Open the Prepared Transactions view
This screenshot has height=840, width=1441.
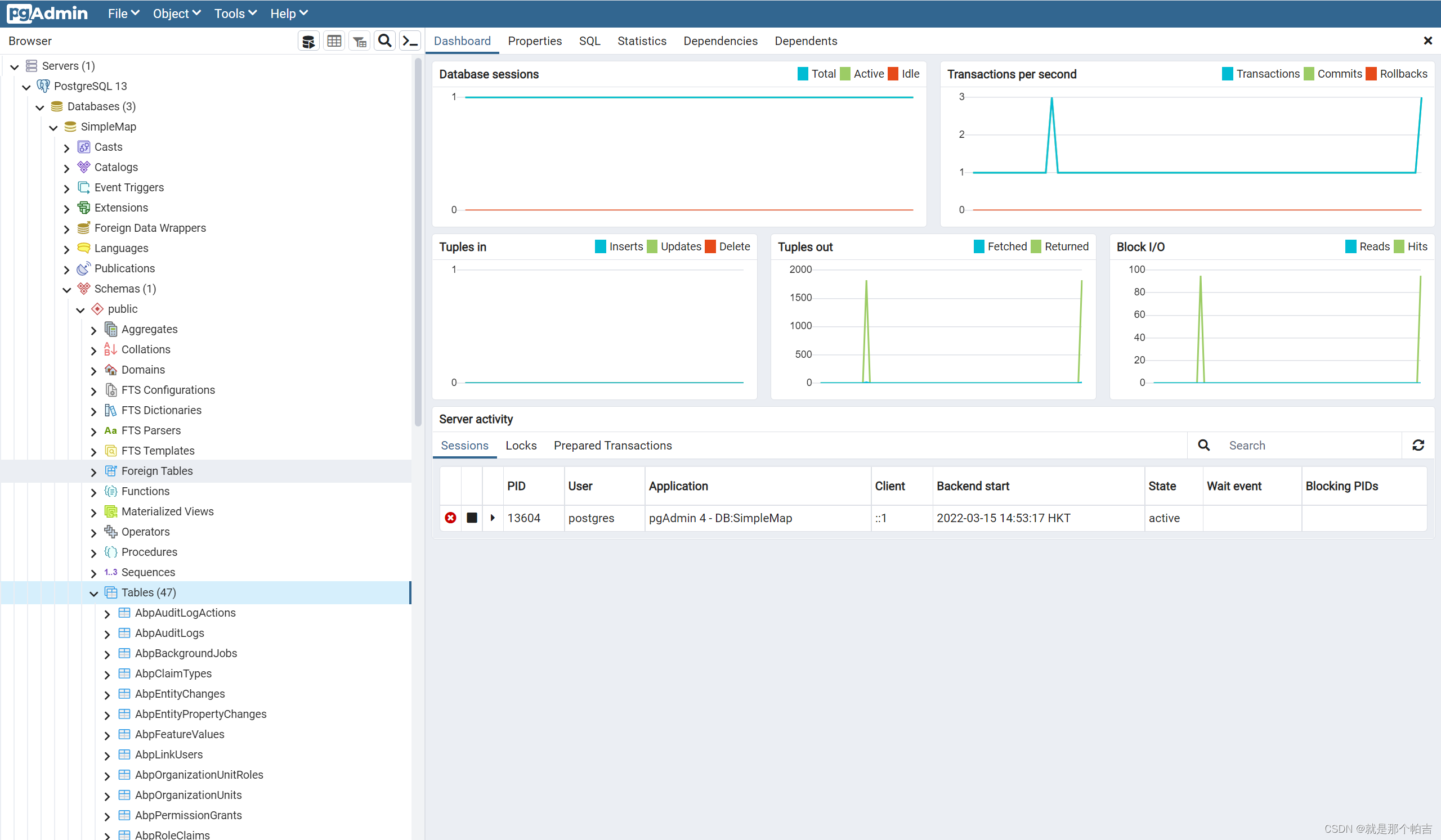(x=612, y=445)
